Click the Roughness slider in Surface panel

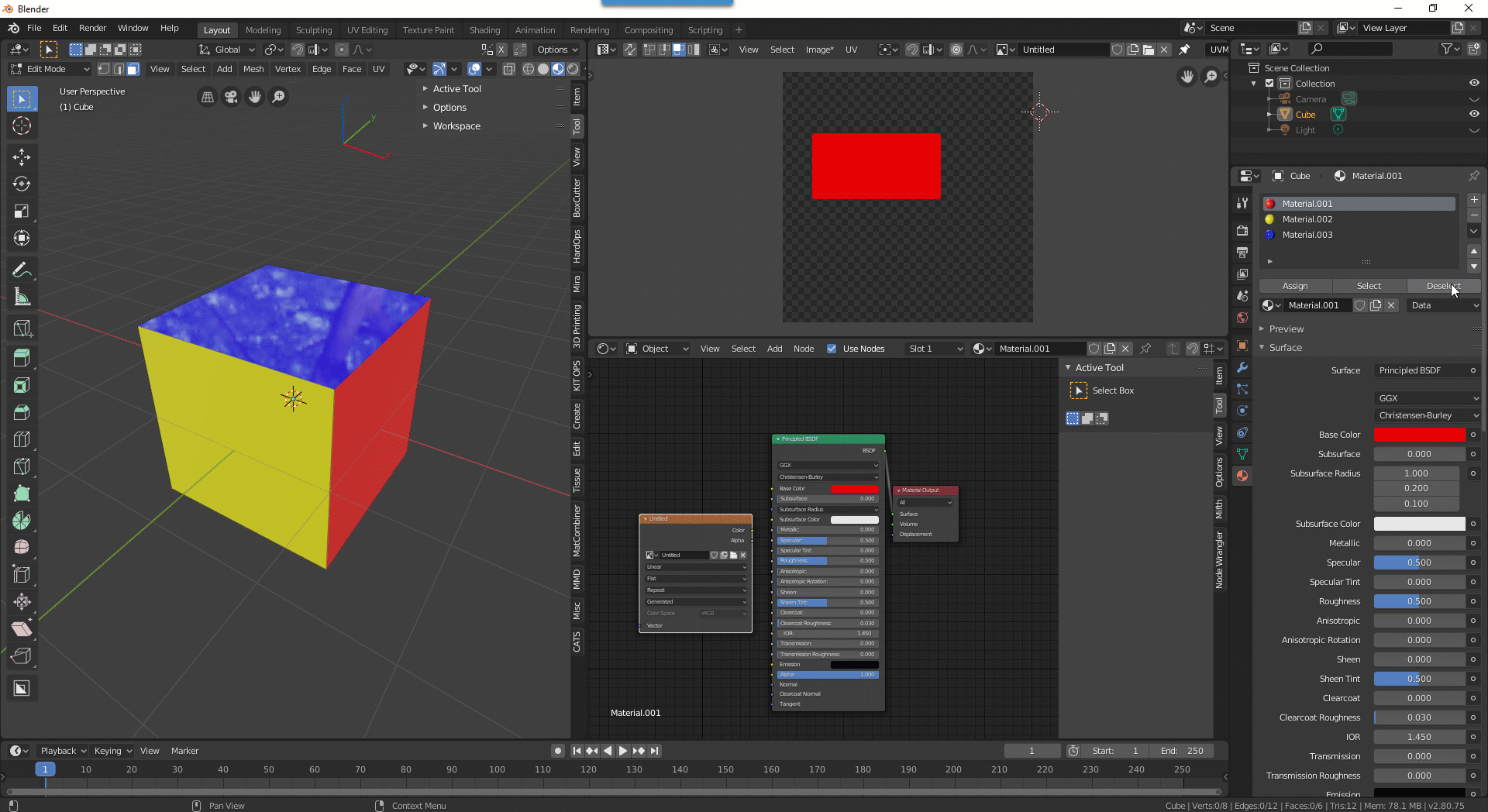(1420, 601)
